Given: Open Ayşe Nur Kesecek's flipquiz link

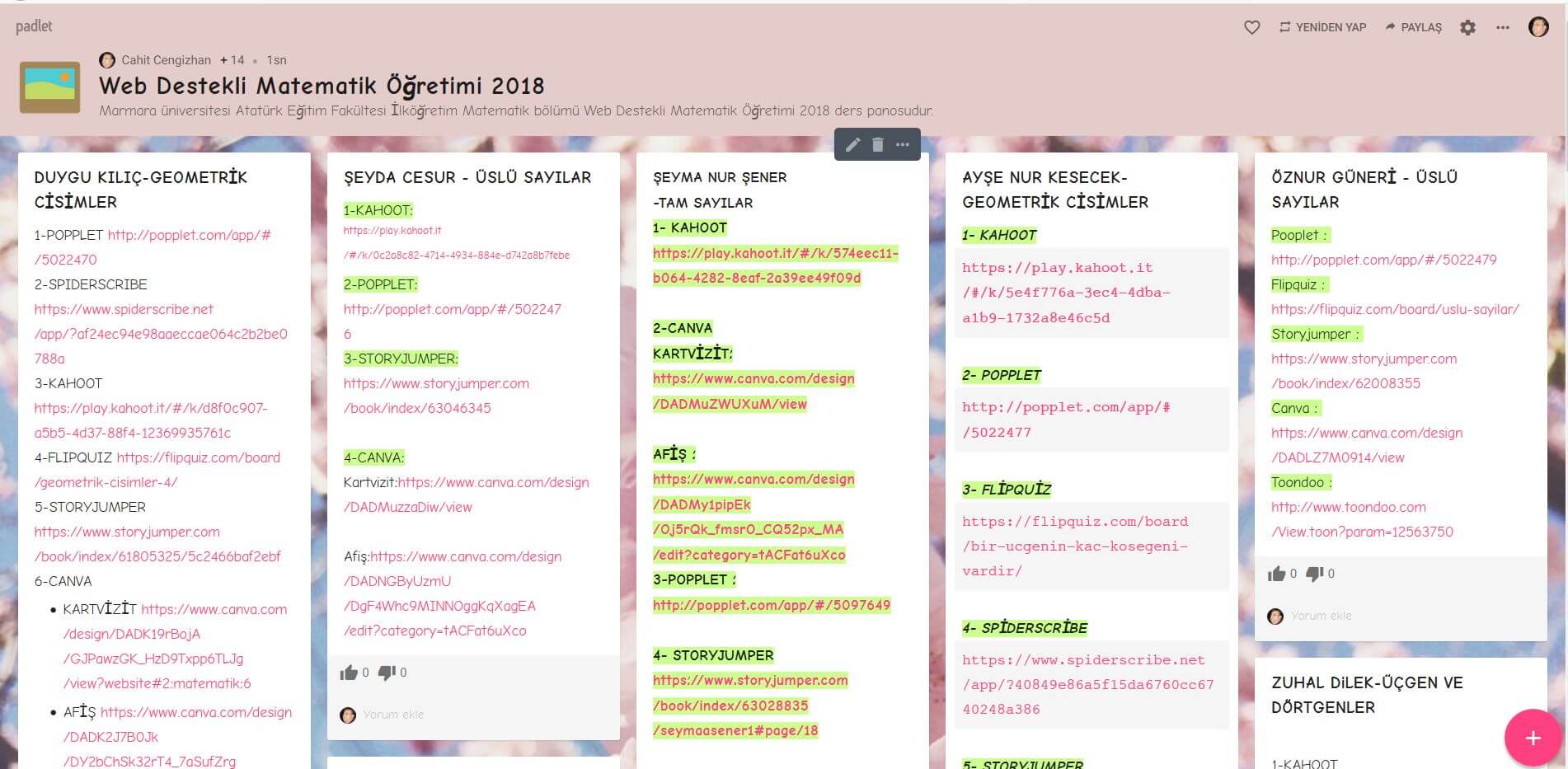Looking at the screenshot, I should click(1075, 546).
